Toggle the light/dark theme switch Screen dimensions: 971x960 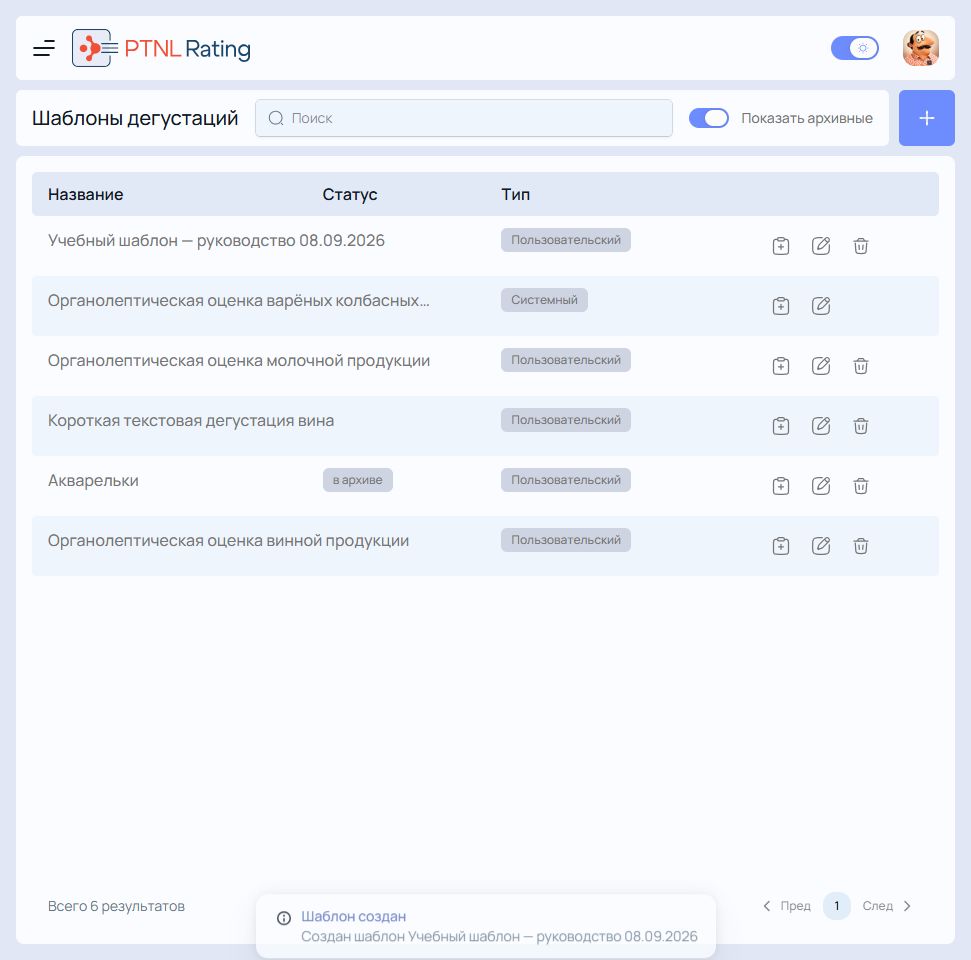tap(855, 48)
